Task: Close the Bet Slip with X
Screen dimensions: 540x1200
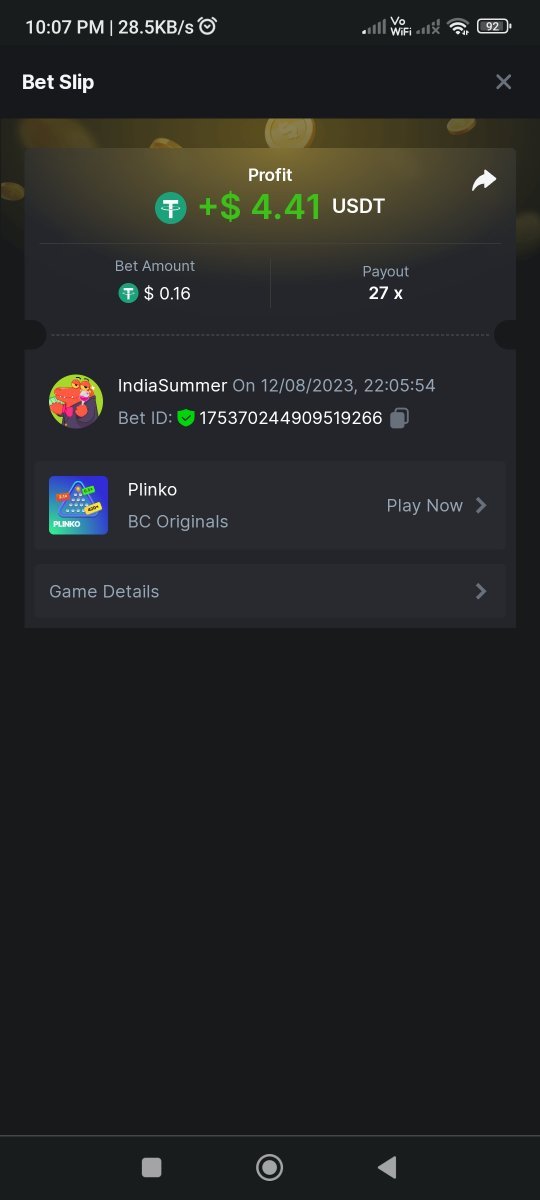Action: tap(504, 82)
